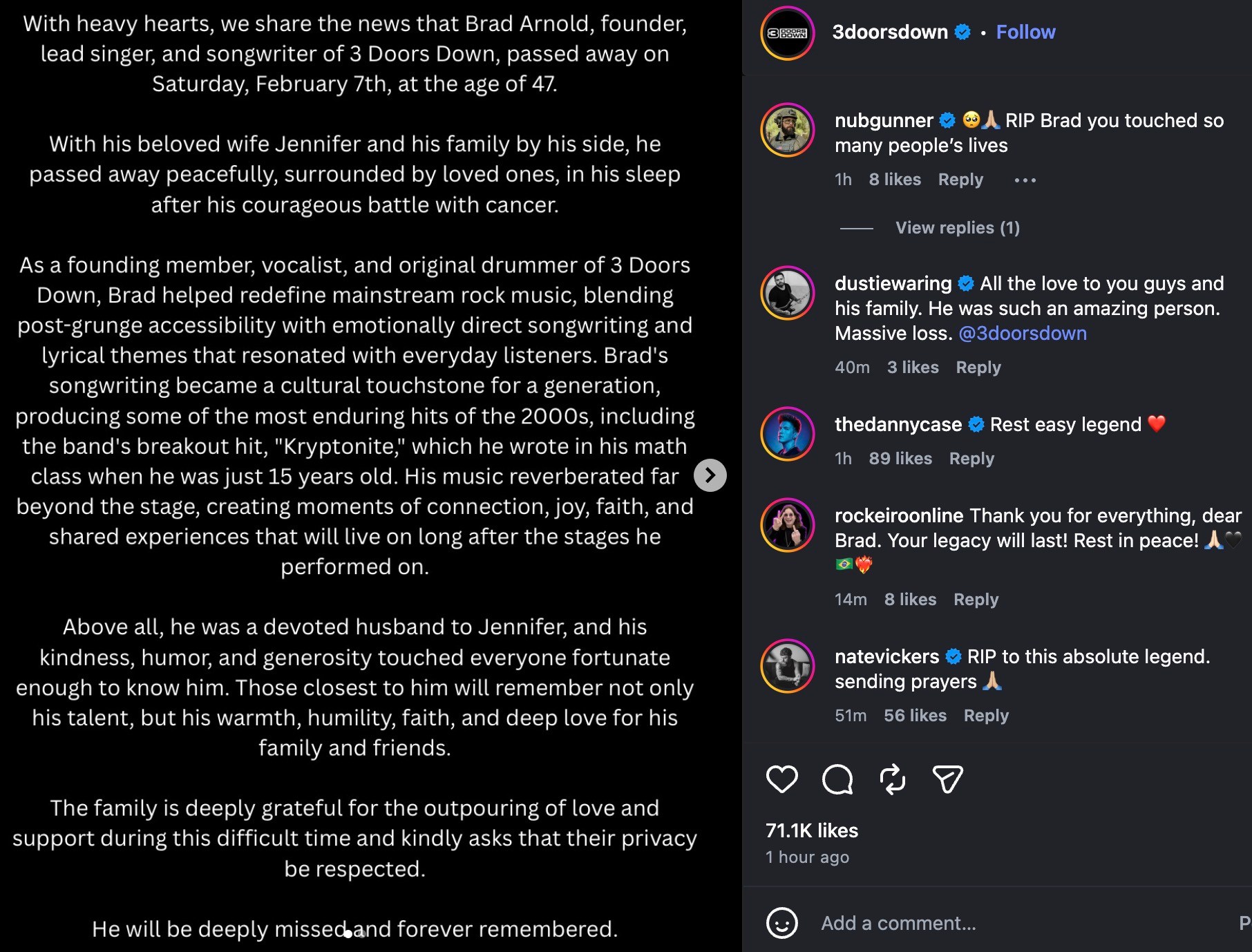Screen dimensions: 1252x952
Task: Open nubgunner's avatar
Action: 788,130
